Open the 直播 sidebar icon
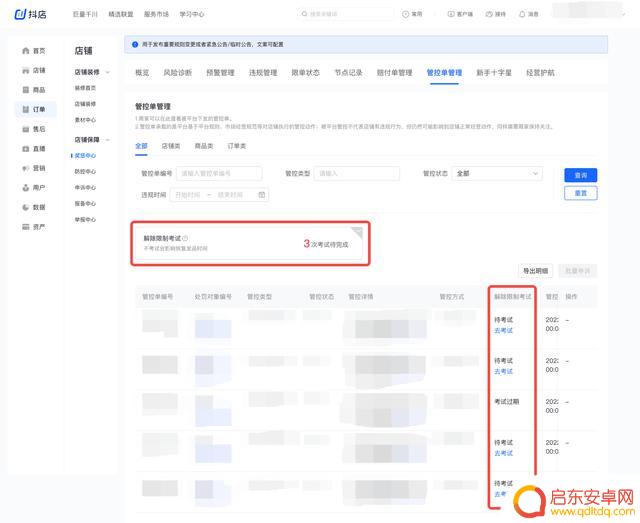 pos(26,149)
